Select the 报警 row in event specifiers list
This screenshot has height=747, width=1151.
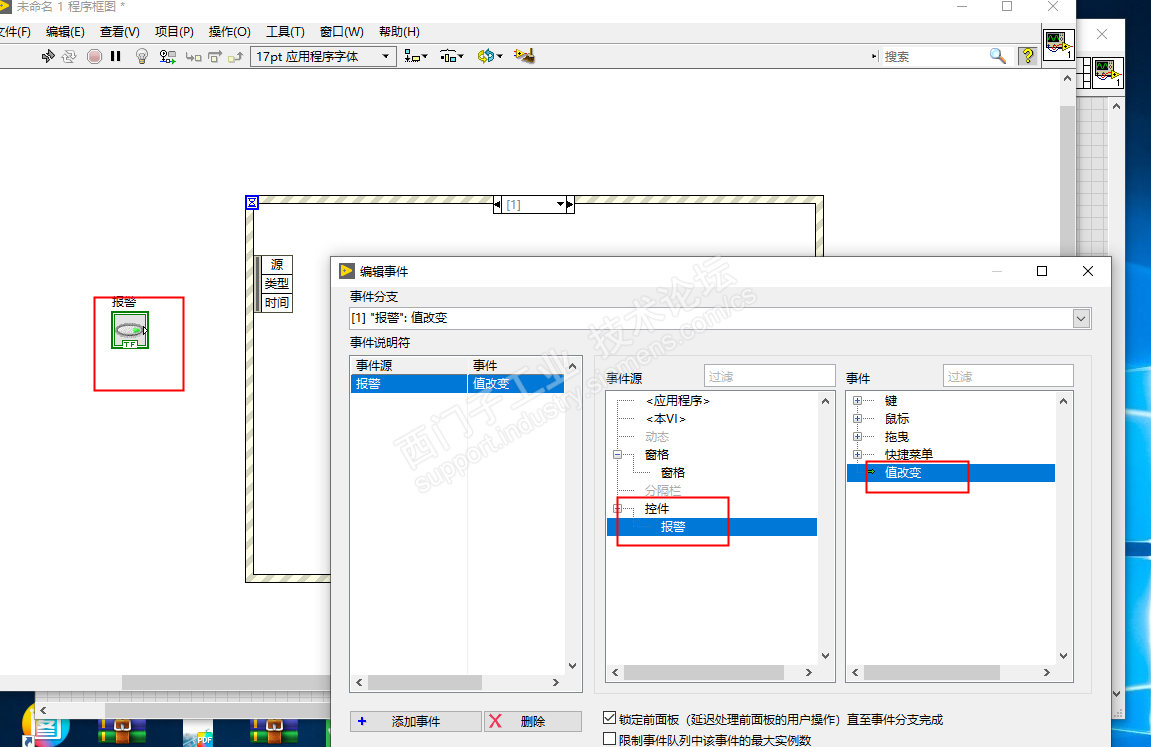(x=457, y=384)
